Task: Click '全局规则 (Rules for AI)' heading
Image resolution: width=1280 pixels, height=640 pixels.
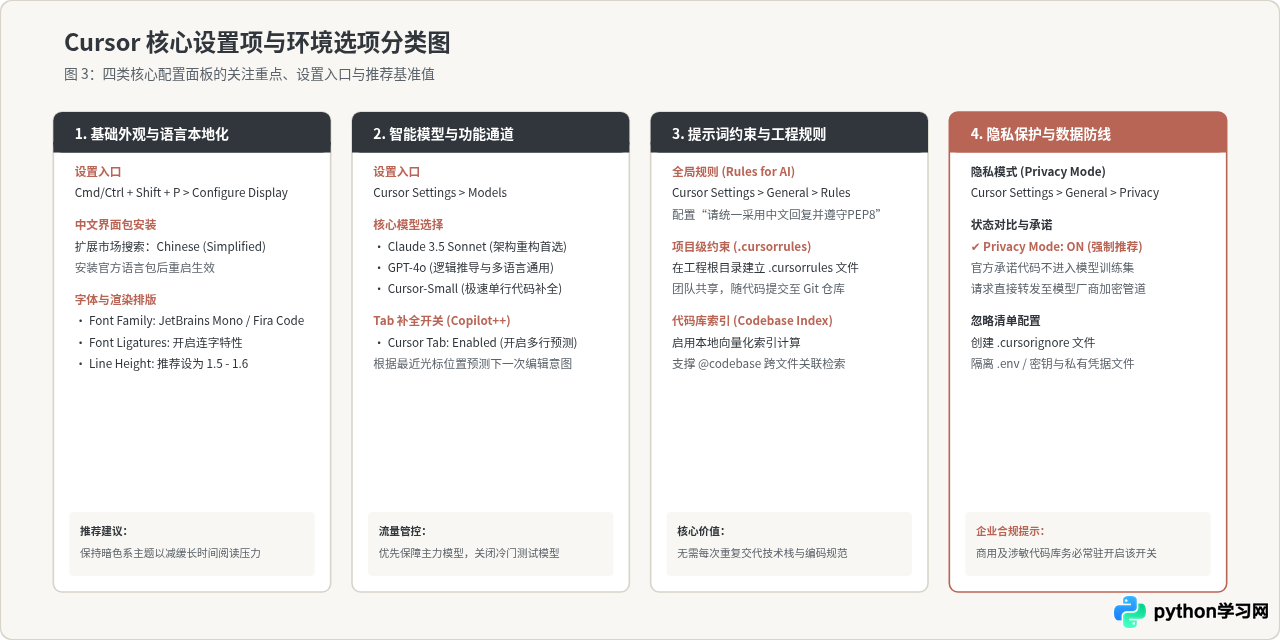Action: (x=733, y=172)
